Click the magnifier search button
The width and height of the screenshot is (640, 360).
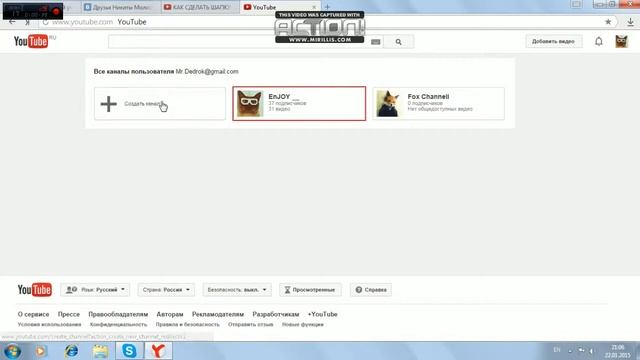pos(398,42)
